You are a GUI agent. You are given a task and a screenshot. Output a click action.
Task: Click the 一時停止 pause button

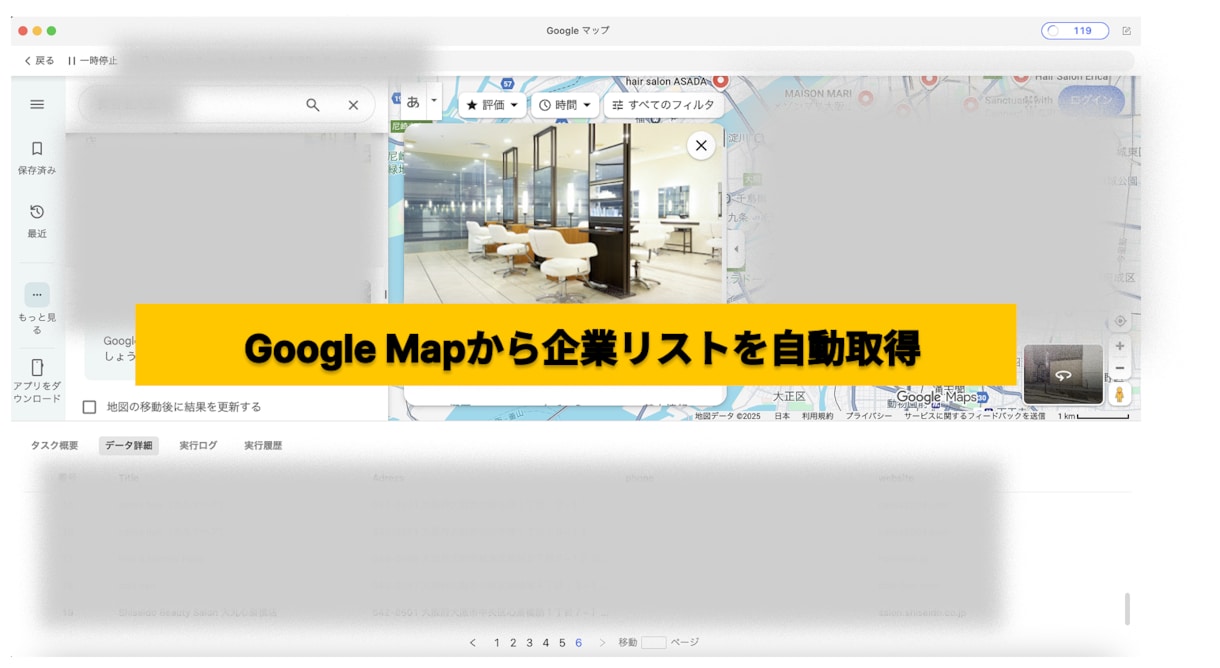tap(93, 61)
